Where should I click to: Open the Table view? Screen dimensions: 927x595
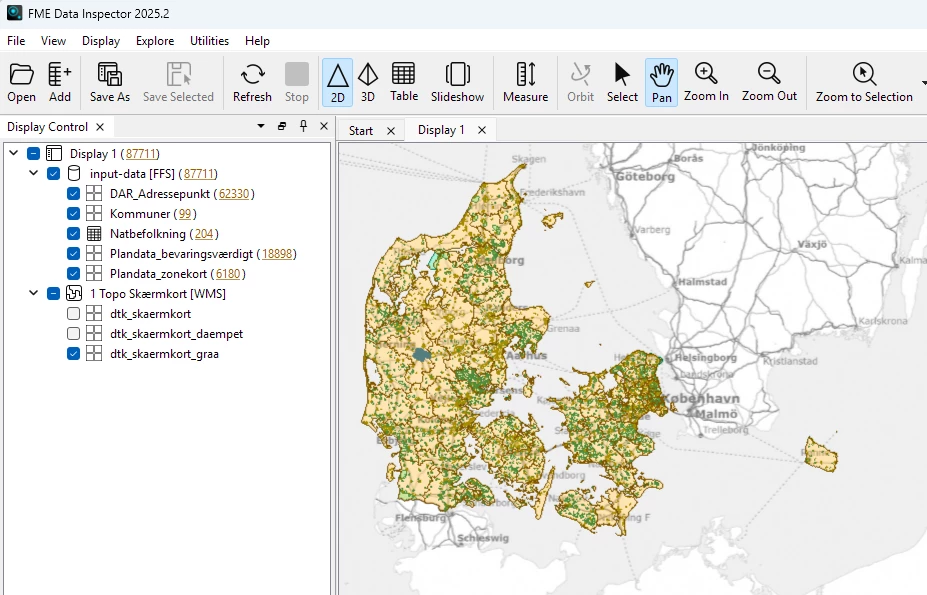[404, 82]
